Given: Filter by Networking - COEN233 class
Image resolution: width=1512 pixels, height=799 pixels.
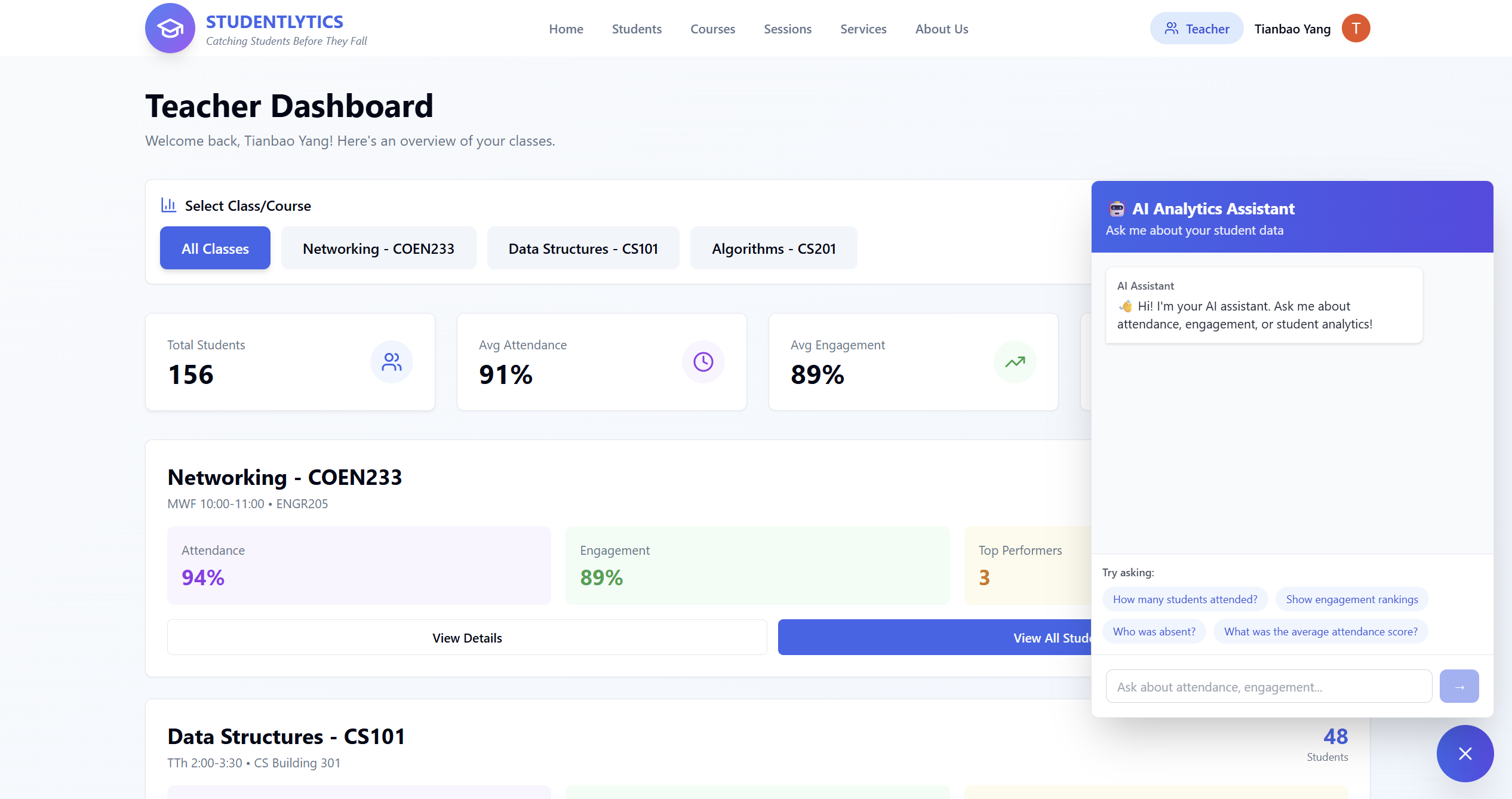Looking at the screenshot, I should click(379, 248).
